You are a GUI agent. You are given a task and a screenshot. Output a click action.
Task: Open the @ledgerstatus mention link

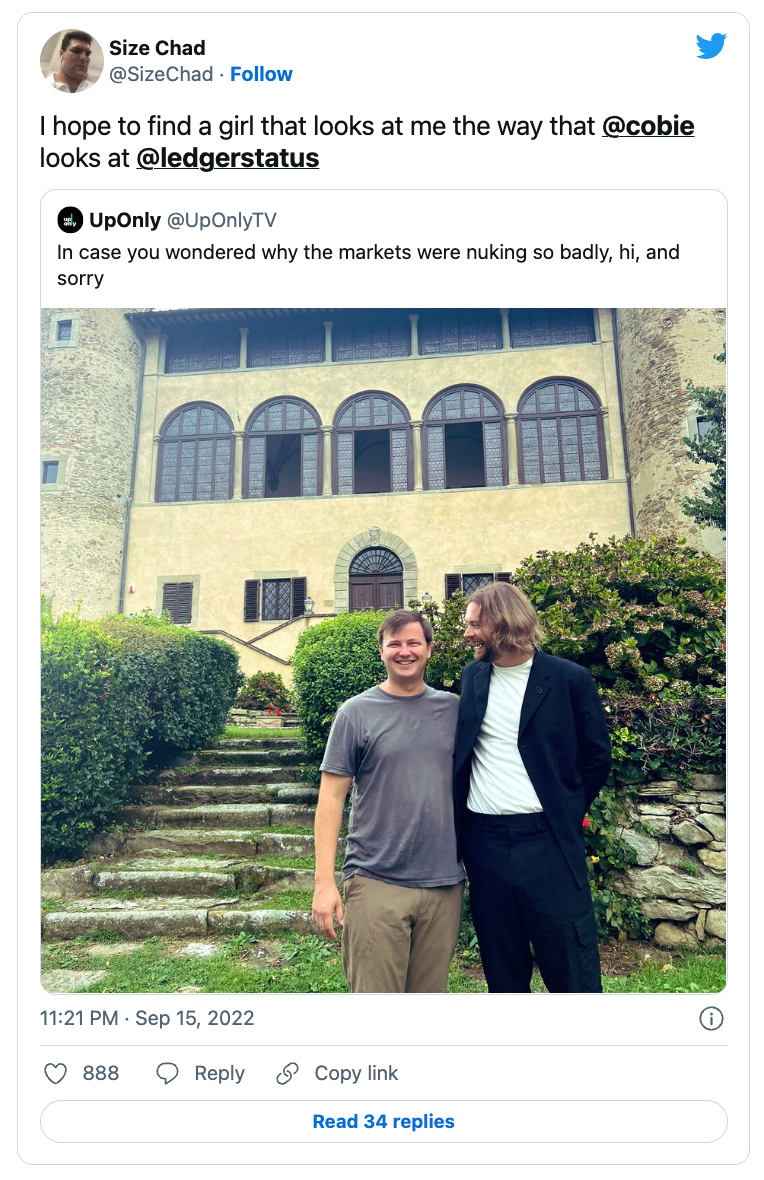(x=227, y=158)
